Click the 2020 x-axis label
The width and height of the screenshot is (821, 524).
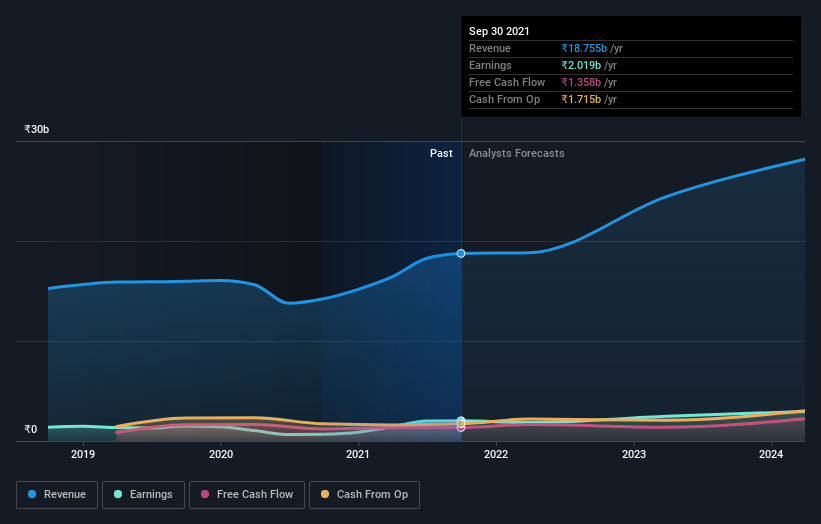click(x=221, y=454)
